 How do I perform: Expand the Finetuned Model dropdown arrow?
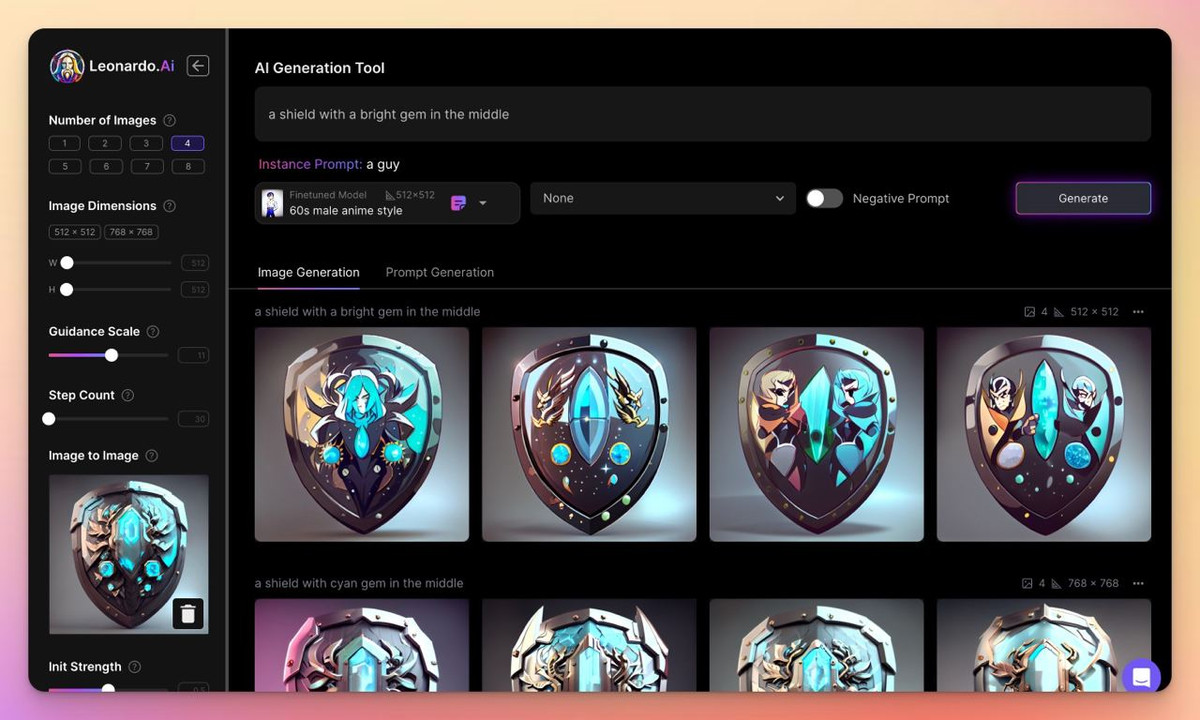[483, 203]
